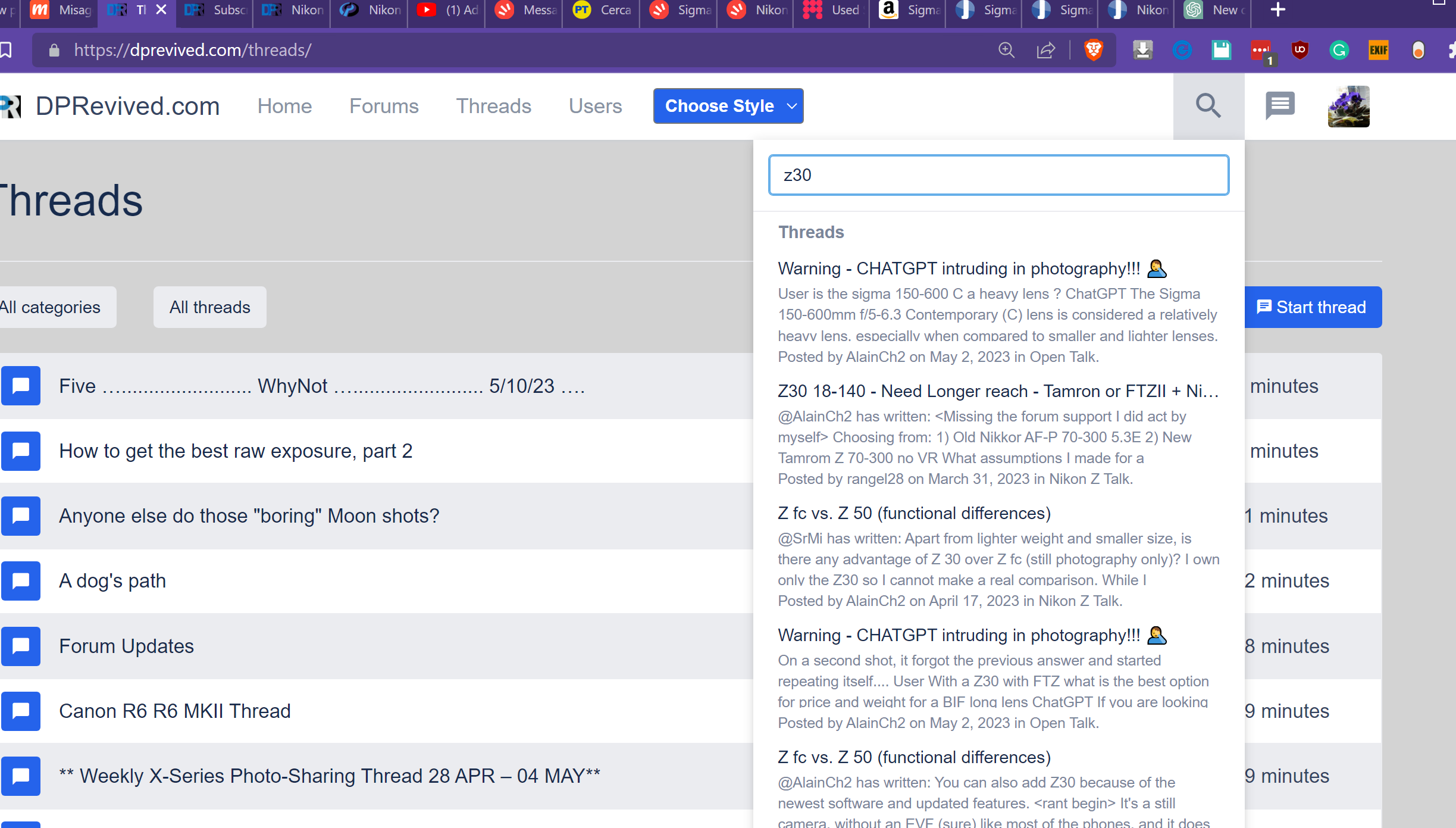Open thread 'Five ... WhyNot ... 5/10/23'
The height and width of the screenshot is (828, 1456).
(322, 386)
